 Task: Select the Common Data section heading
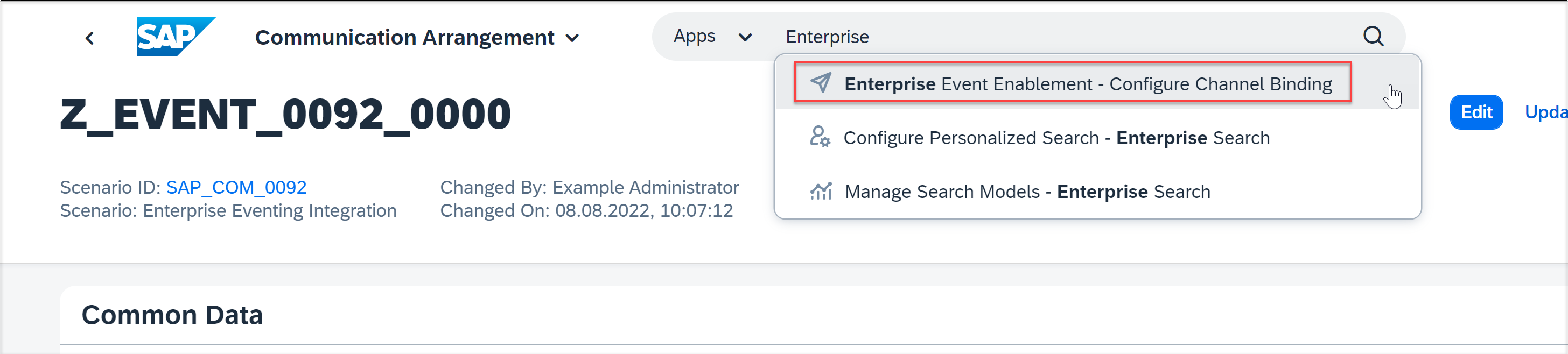[172, 315]
